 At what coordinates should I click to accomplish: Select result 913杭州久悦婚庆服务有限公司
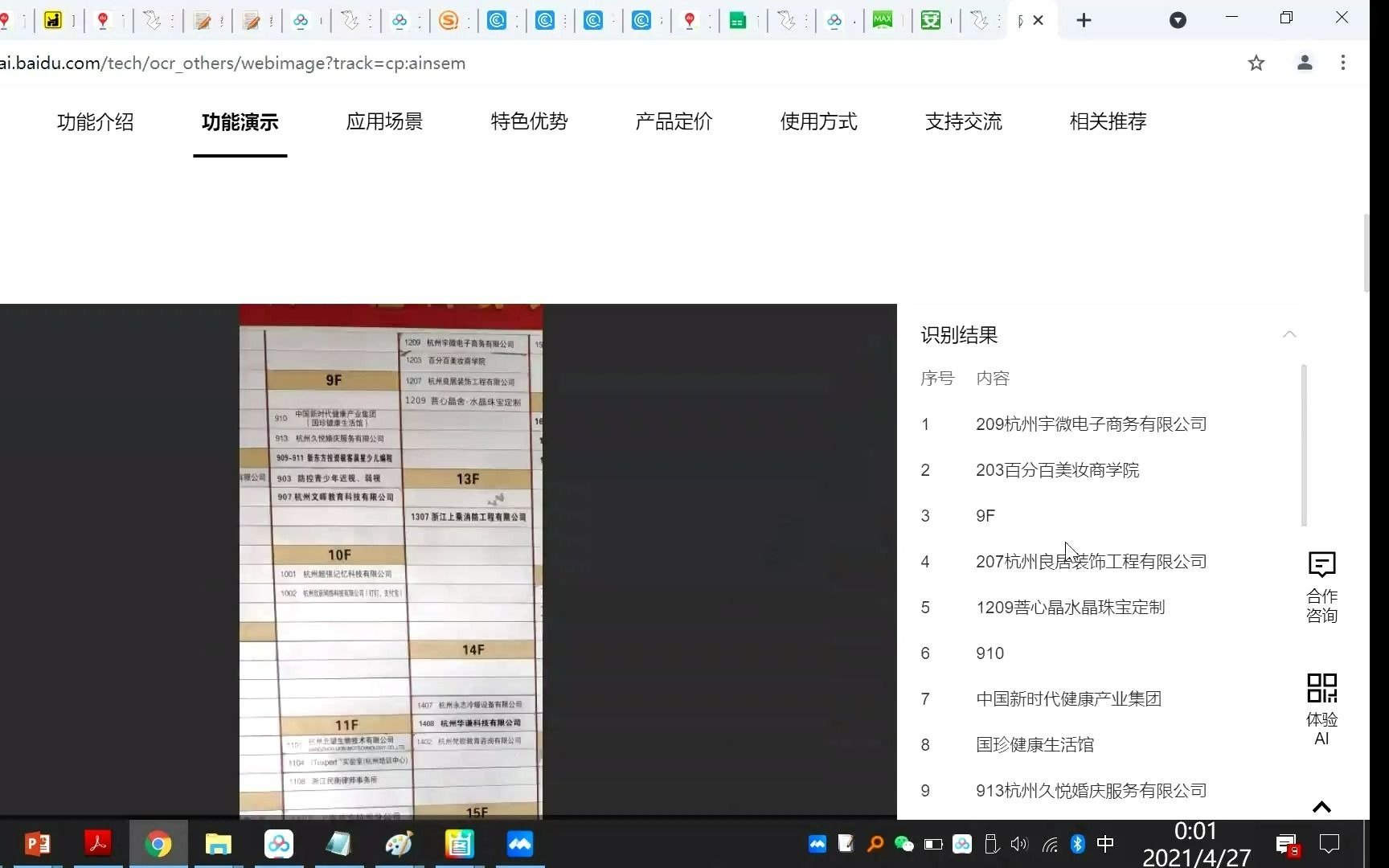pyautogui.click(x=1091, y=791)
